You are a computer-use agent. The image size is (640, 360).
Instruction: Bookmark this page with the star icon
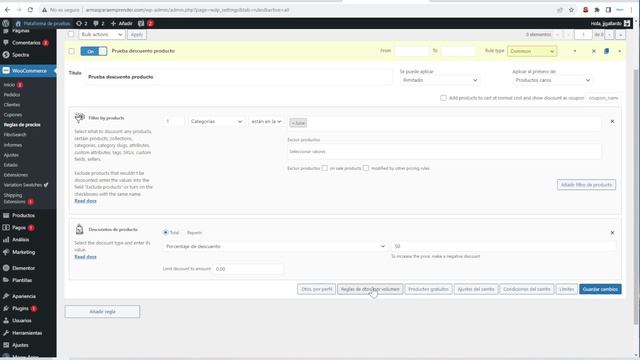coord(571,10)
